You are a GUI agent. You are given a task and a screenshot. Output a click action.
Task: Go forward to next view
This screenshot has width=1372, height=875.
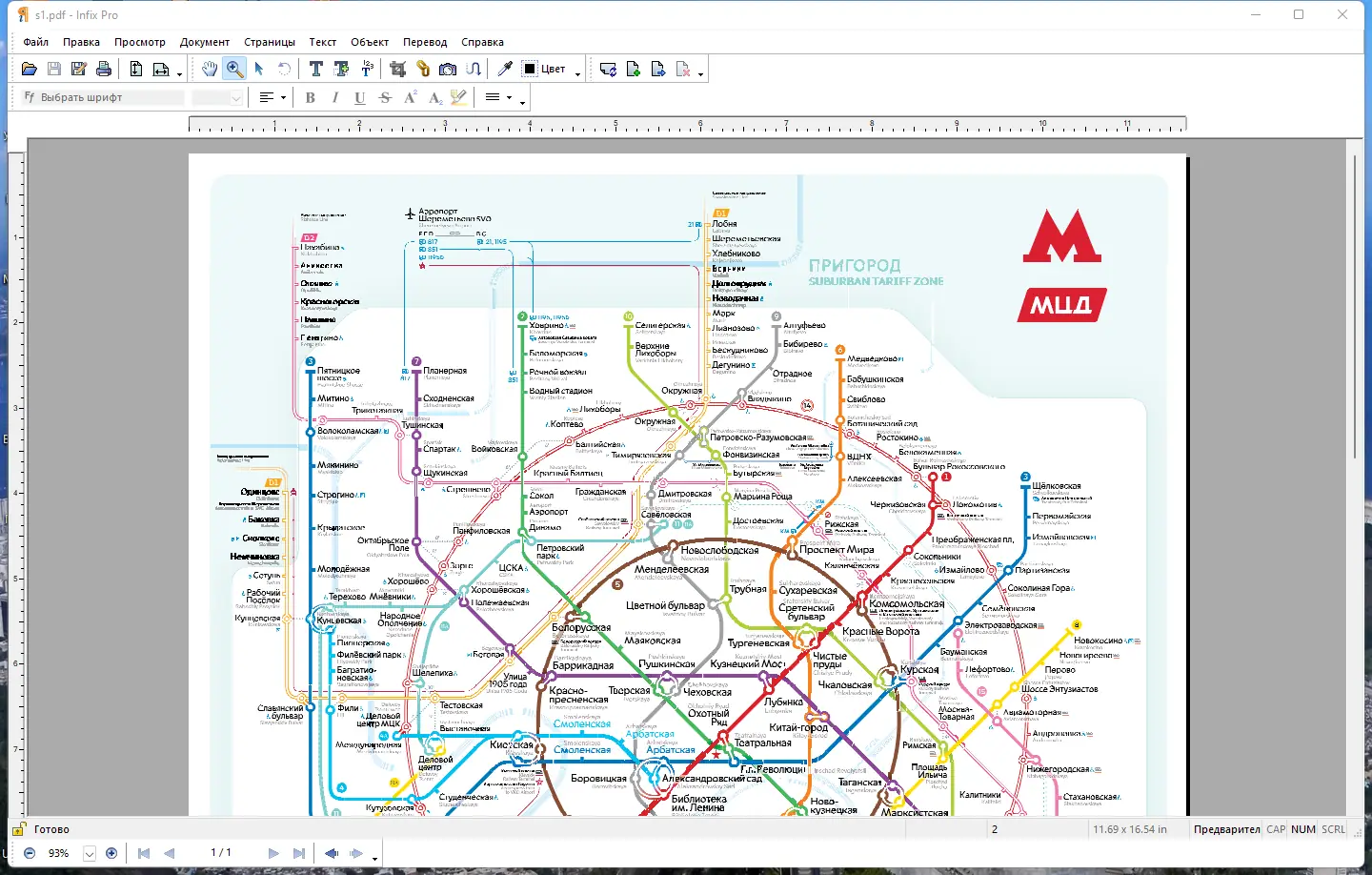click(356, 853)
